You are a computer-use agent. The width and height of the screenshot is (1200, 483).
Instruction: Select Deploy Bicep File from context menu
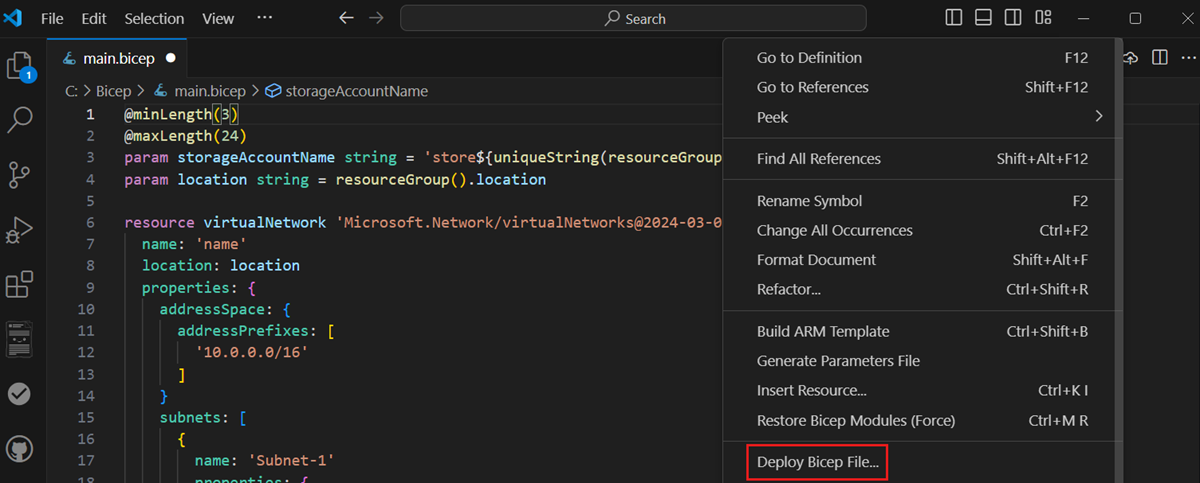pos(817,463)
